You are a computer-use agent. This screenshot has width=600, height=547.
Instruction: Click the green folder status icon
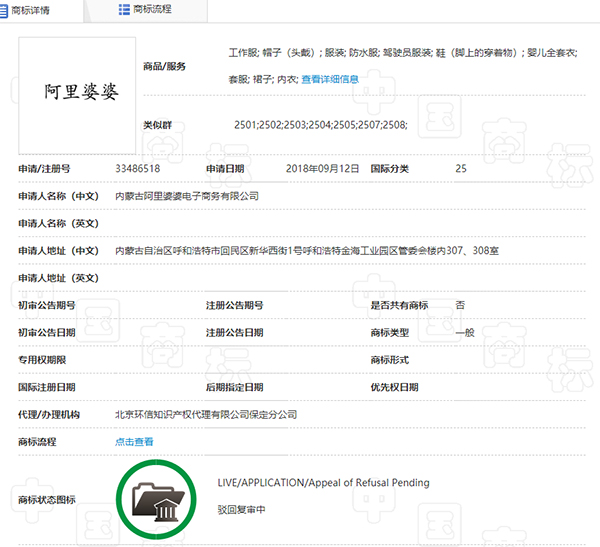point(156,499)
